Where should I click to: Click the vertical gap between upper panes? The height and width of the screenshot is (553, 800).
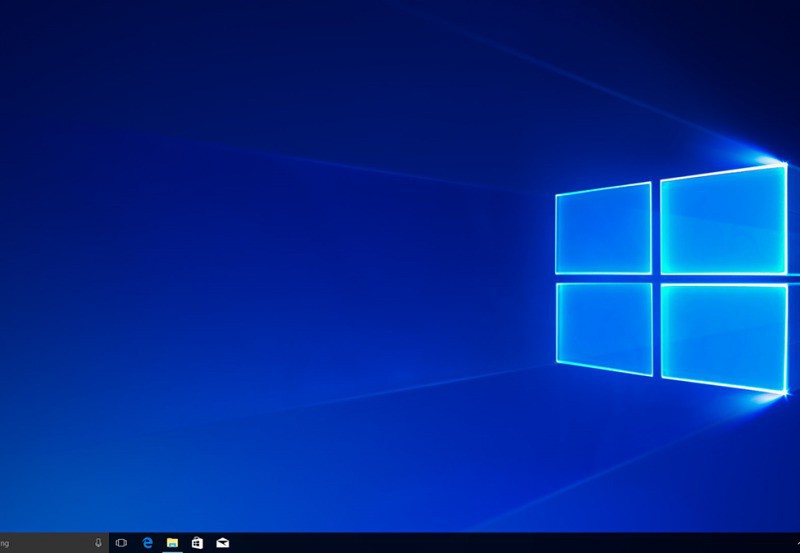(656, 227)
